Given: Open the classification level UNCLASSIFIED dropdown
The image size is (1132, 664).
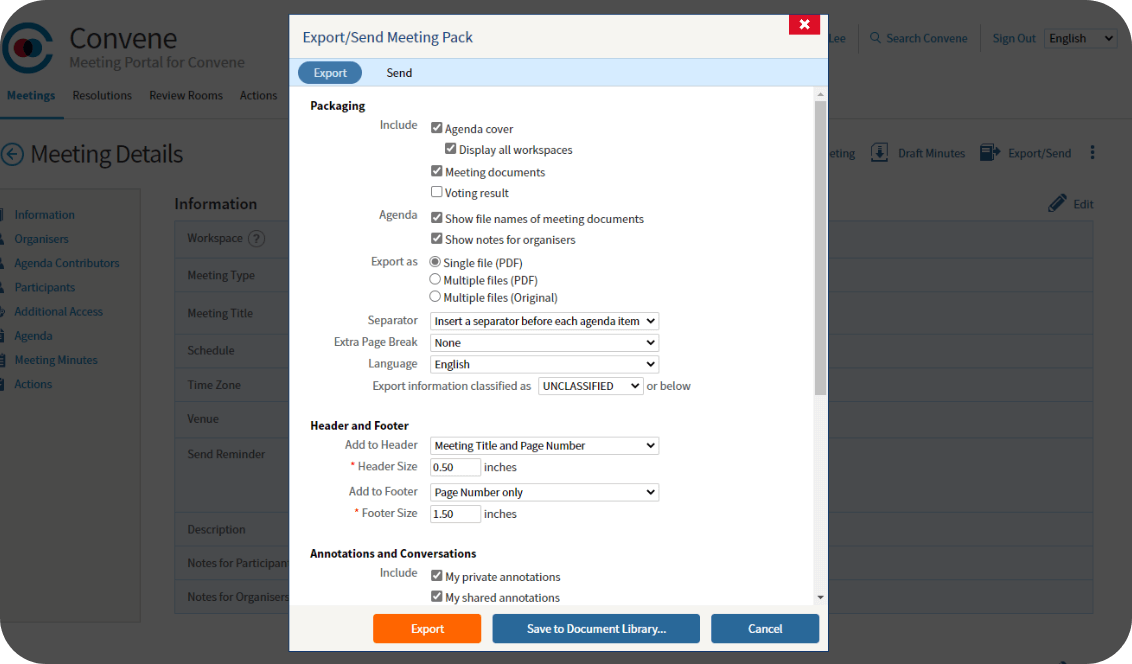Looking at the screenshot, I should 590,386.
